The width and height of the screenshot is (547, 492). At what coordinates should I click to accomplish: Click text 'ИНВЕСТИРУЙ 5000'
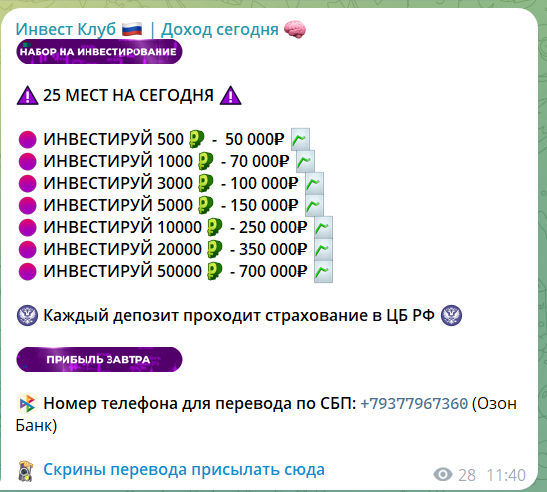[118, 205]
